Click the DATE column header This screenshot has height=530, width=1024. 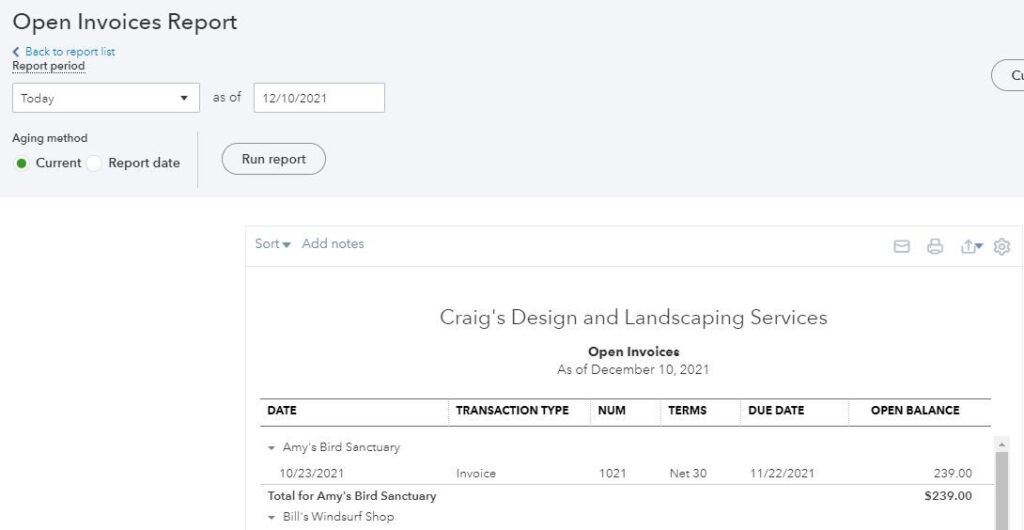coord(282,411)
